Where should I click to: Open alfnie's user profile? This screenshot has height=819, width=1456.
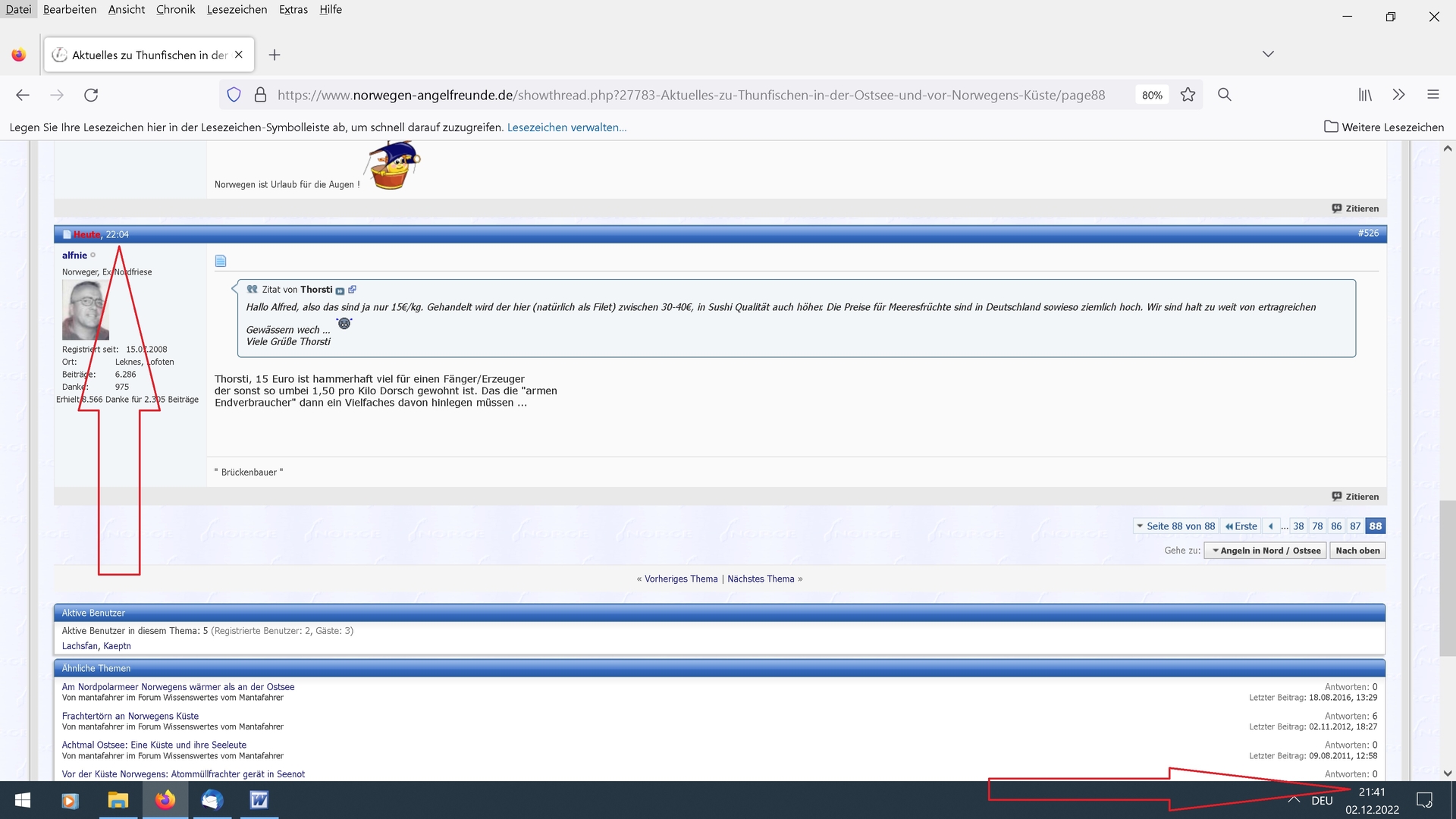pyautogui.click(x=74, y=256)
